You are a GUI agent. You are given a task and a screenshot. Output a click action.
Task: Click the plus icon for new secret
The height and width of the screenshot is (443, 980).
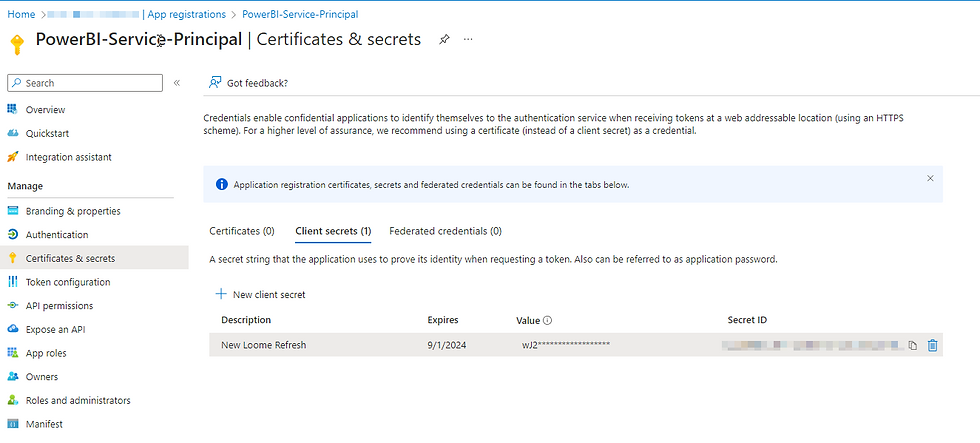[x=221, y=294]
